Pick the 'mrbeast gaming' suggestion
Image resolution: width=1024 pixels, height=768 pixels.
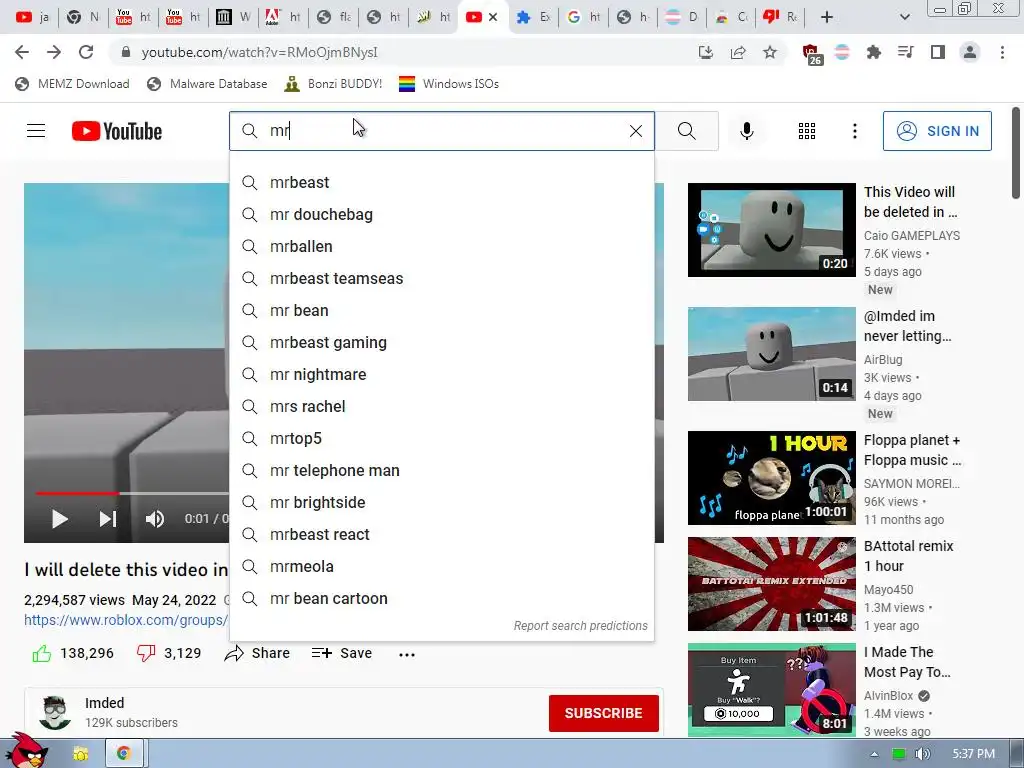point(441,342)
